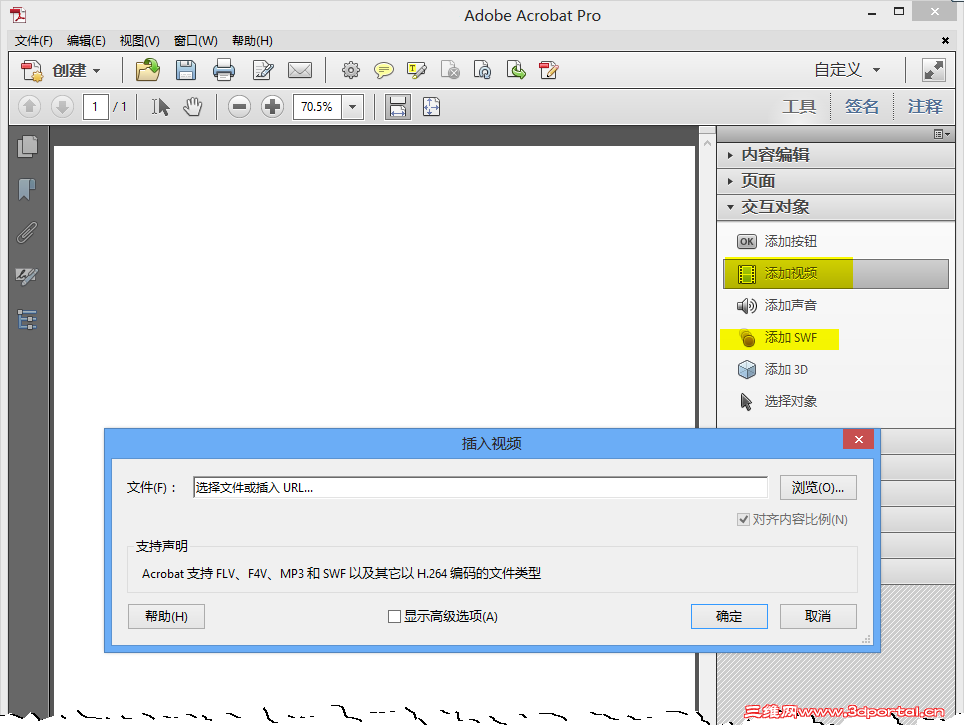Viewport: 964px width, 725px height.
Task: Click the rotate page icon
Action: tap(483, 70)
